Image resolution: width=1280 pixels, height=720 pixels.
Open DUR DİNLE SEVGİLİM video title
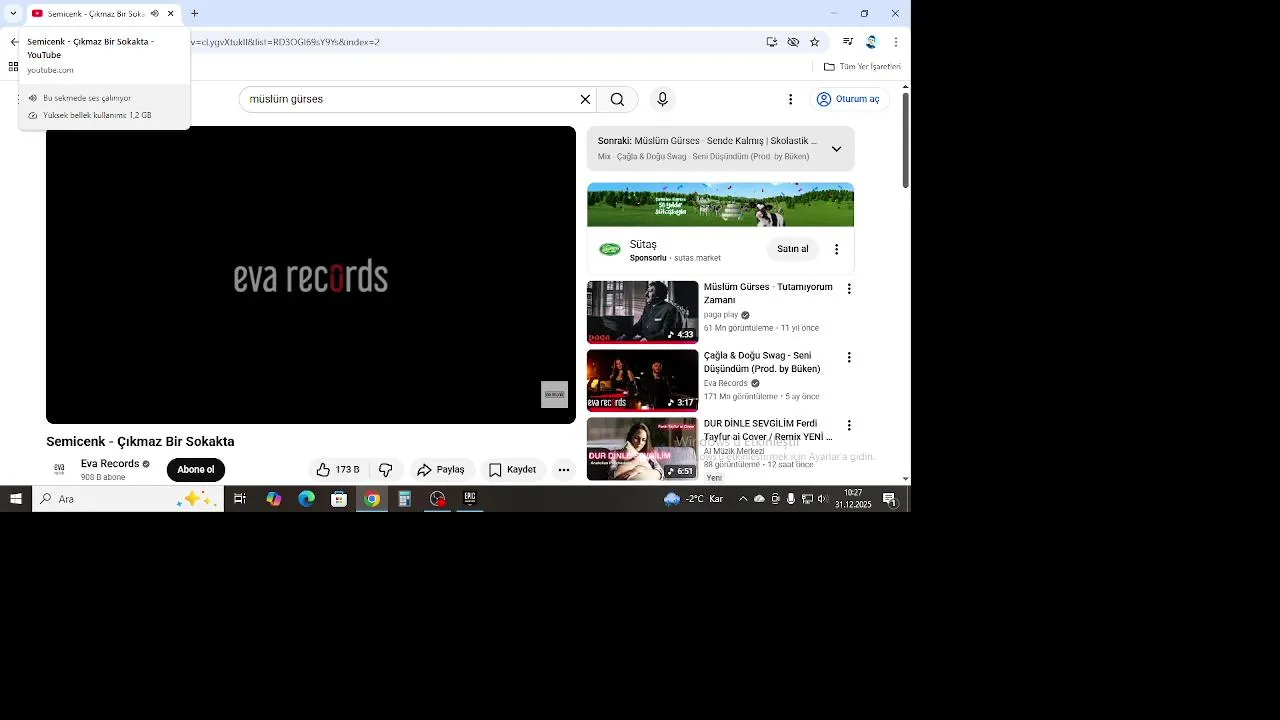tap(767, 430)
